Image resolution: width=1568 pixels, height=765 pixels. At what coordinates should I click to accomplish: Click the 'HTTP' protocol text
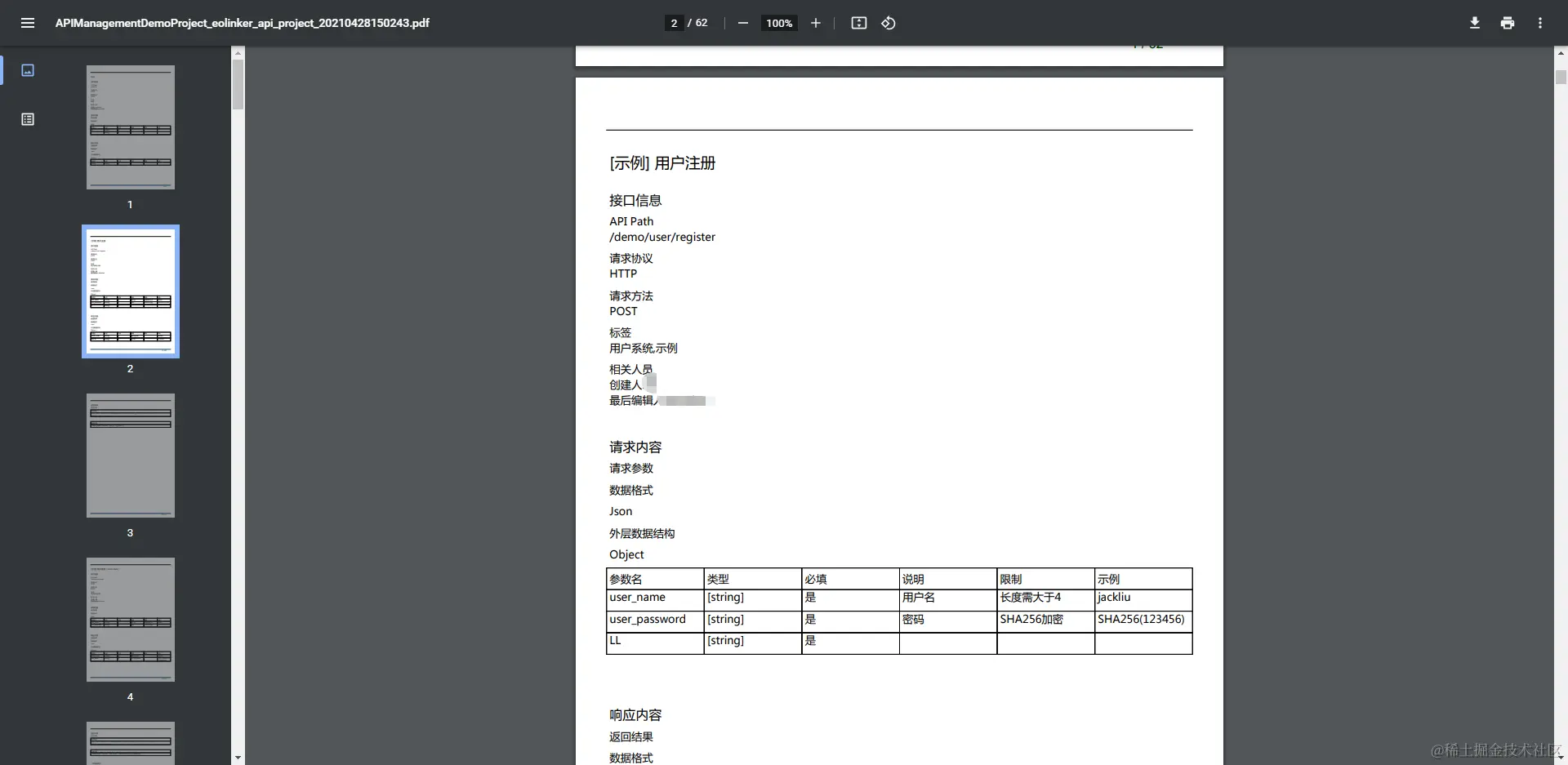623,274
